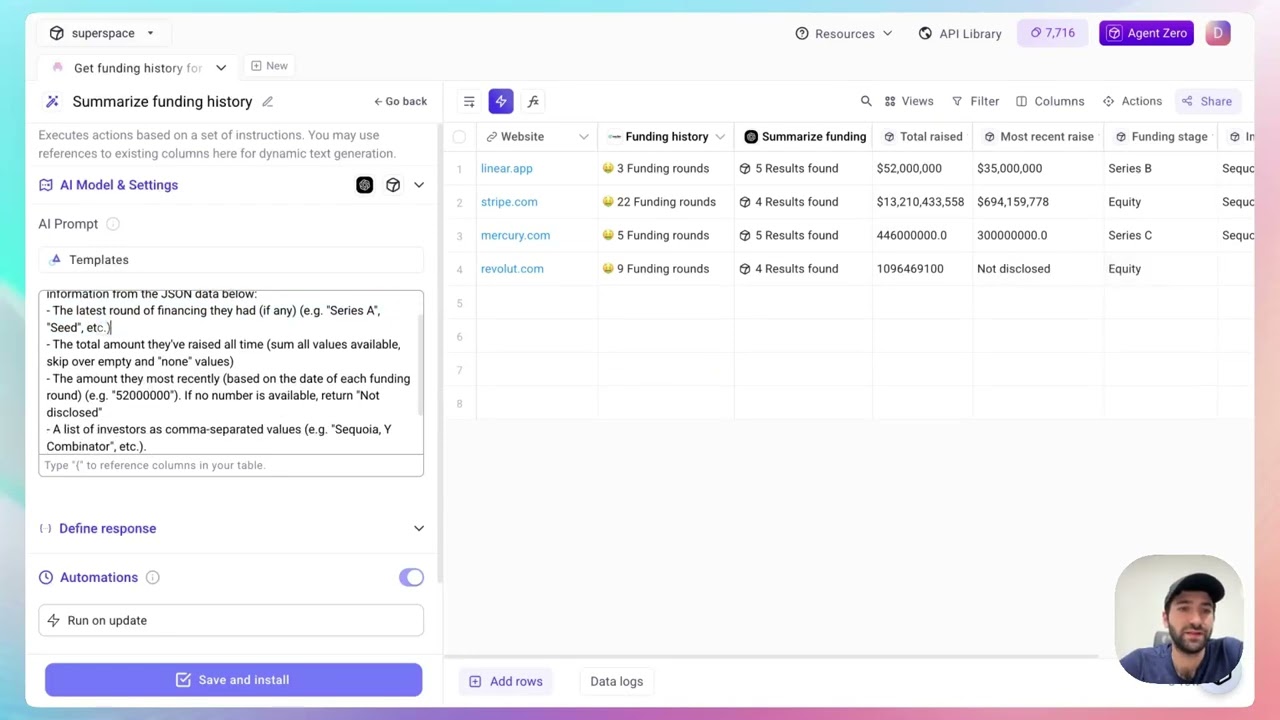Image resolution: width=1280 pixels, height=720 pixels.
Task: Open the Data logs
Action: click(x=616, y=681)
